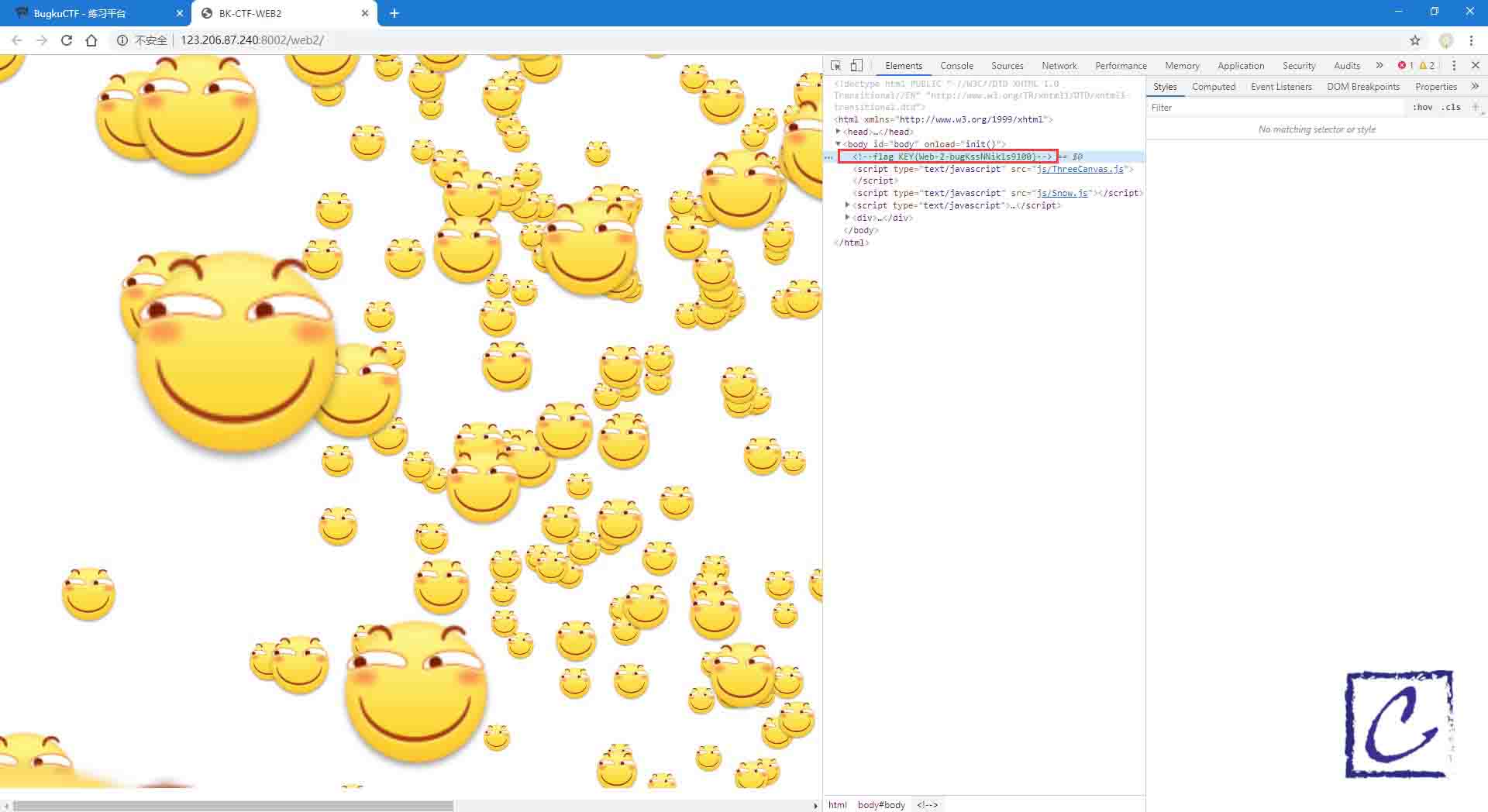Toggle the device toolbar icon
The height and width of the screenshot is (812, 1488).
[856, 66]
